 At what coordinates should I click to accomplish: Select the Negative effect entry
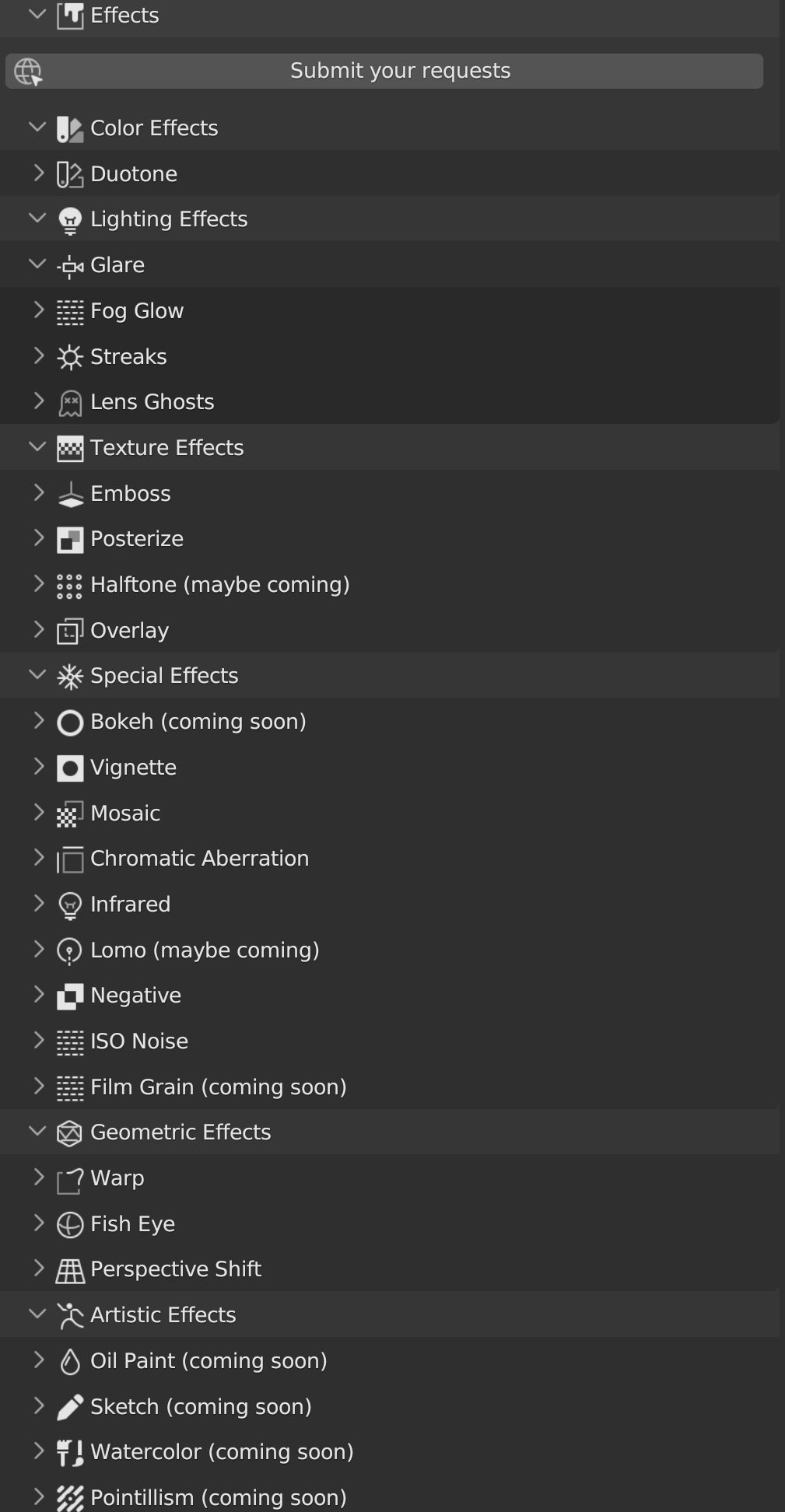click(x=135, y=995)
